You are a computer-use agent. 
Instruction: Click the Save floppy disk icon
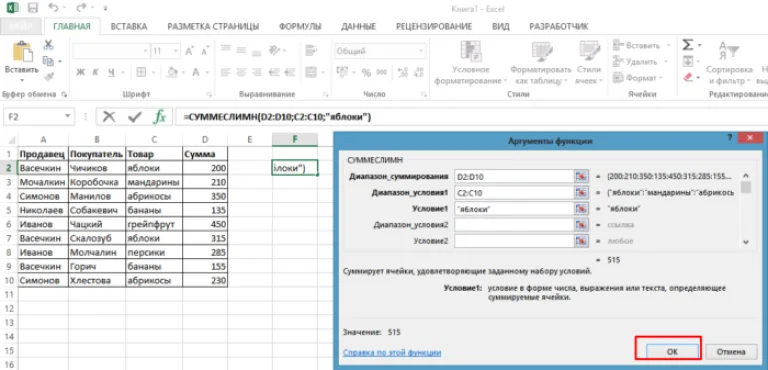tap(32, 8)
